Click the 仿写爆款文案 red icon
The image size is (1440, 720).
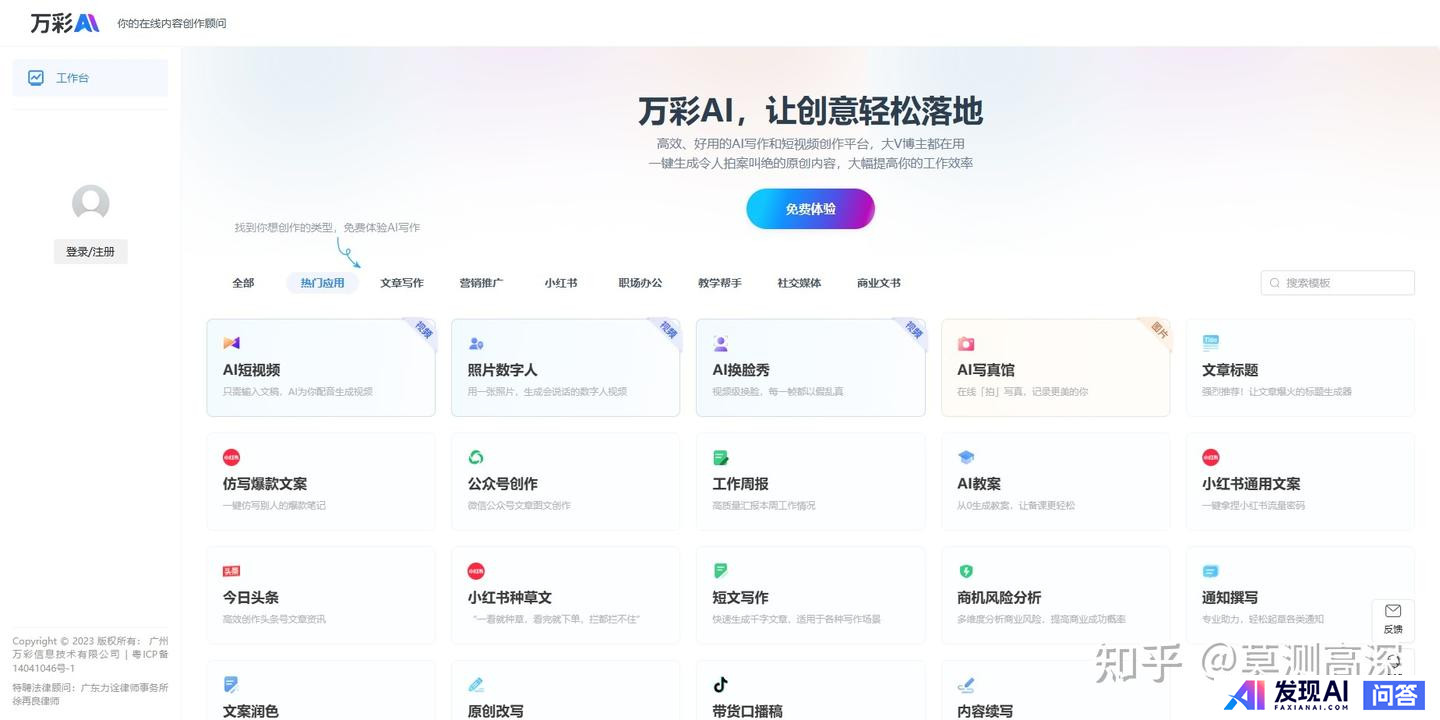point(231,457)
